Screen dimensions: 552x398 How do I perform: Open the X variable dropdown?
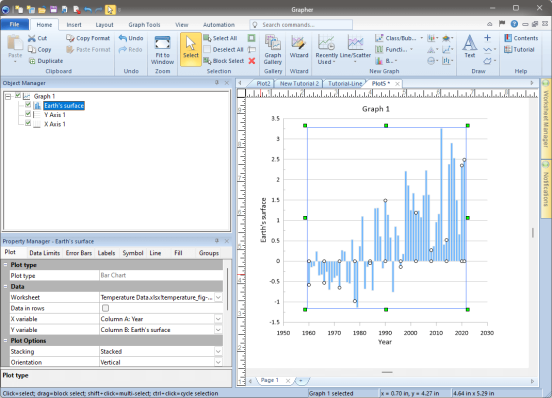pyautogui.click(x=218, y=319)
